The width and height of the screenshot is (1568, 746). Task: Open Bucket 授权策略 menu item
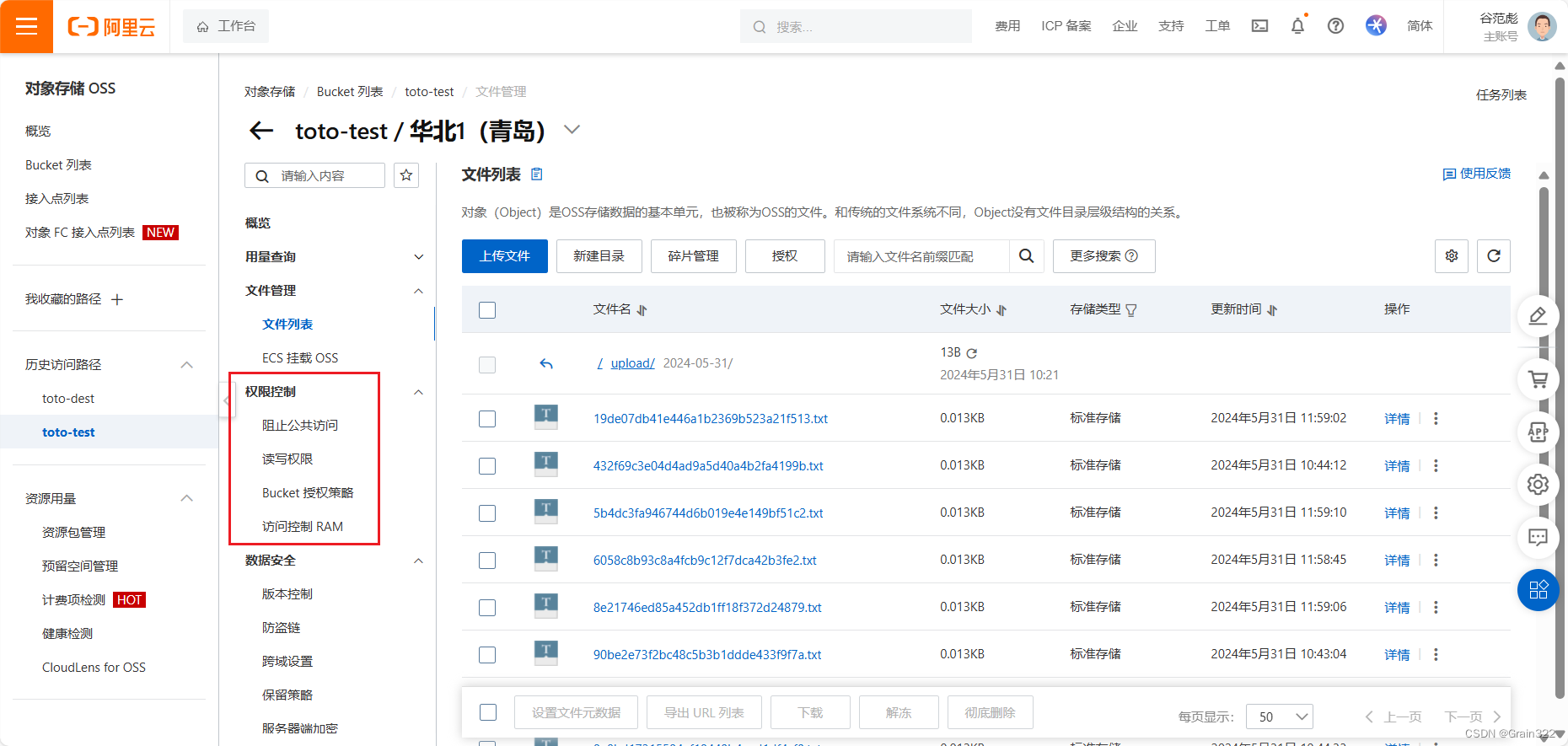(x=308, y=493)
